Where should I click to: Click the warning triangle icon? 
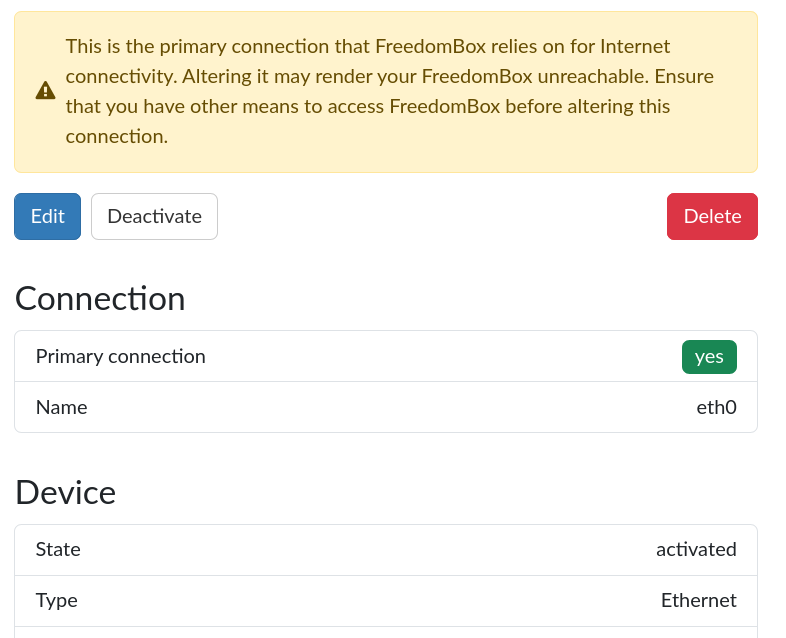(46, 91)
